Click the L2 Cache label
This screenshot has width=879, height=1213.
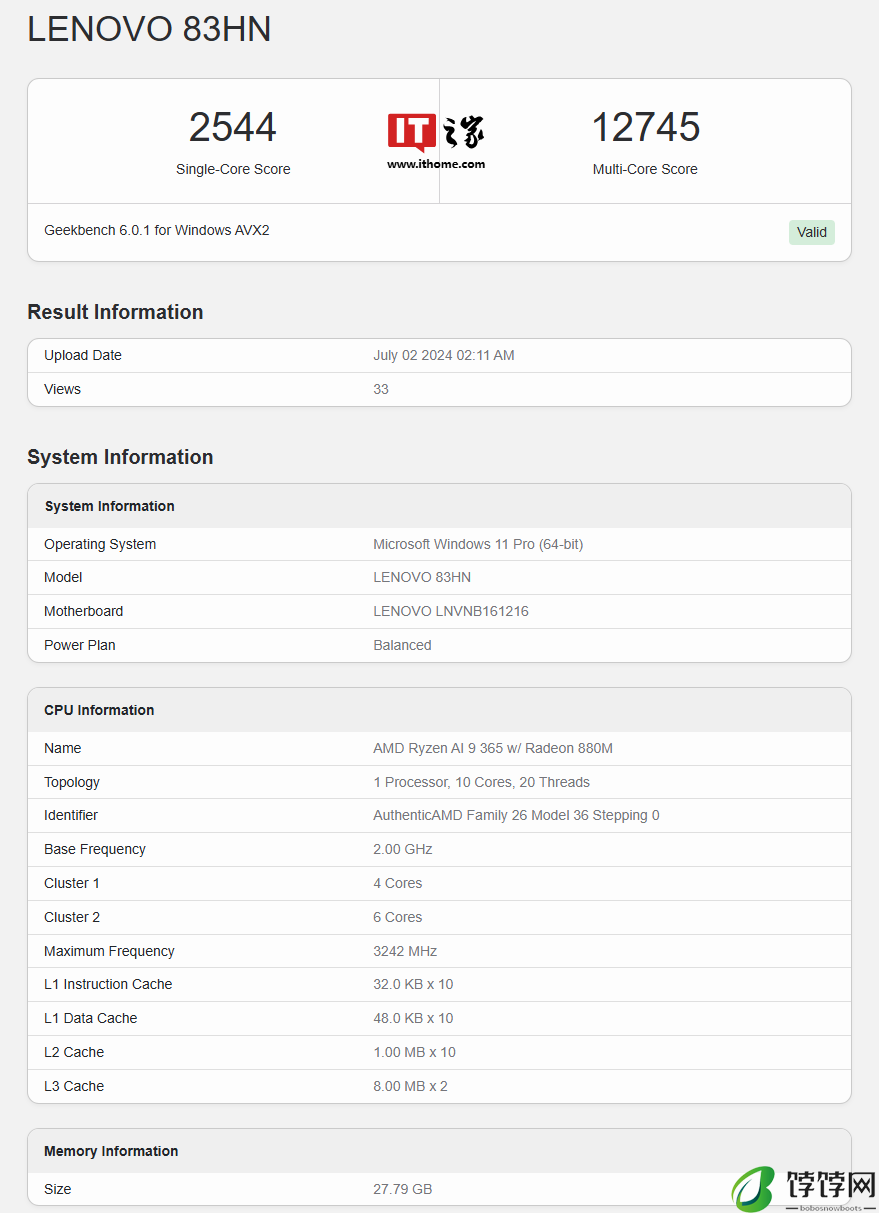point(74,1052)
